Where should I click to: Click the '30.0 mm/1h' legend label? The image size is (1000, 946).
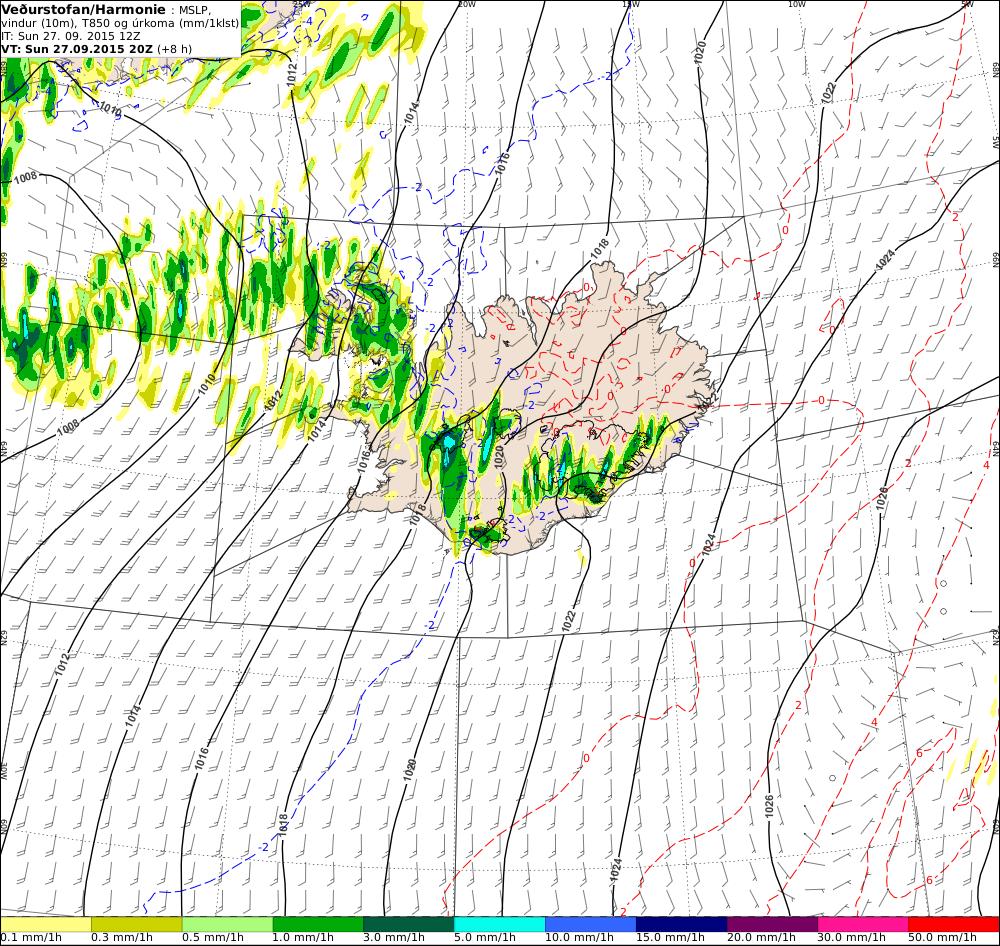852,938
